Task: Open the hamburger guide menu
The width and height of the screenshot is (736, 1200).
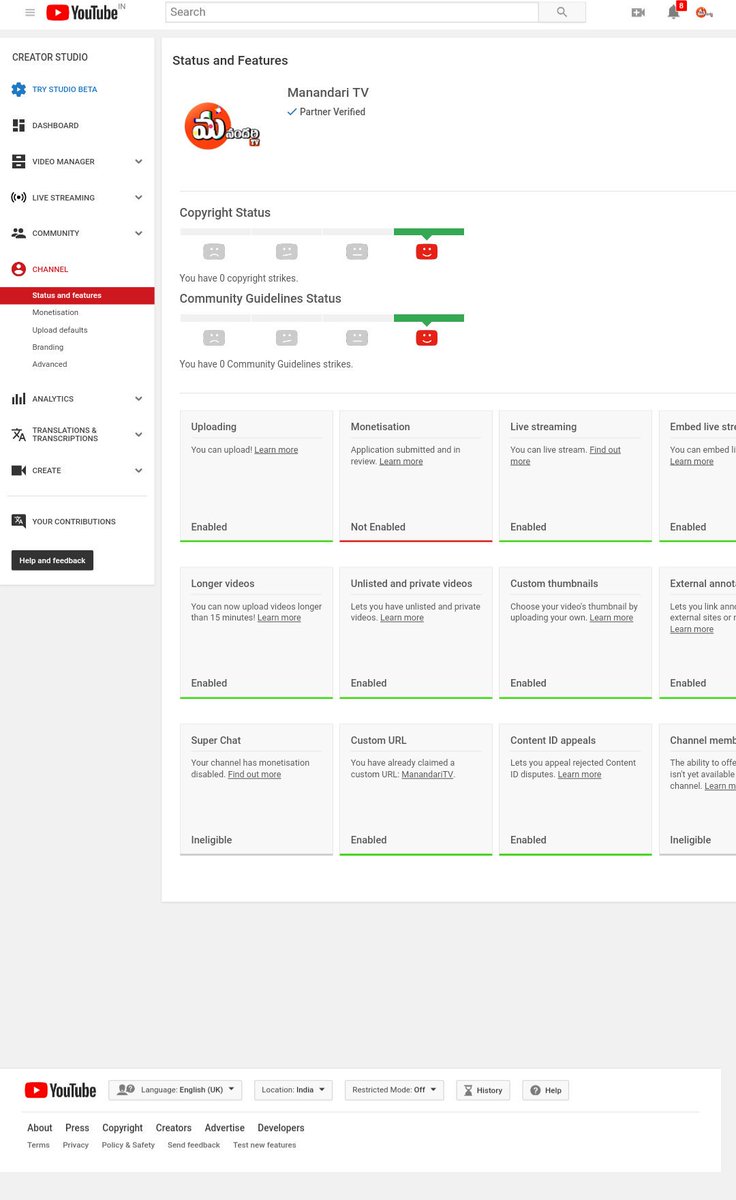Action: coord(30,12)
